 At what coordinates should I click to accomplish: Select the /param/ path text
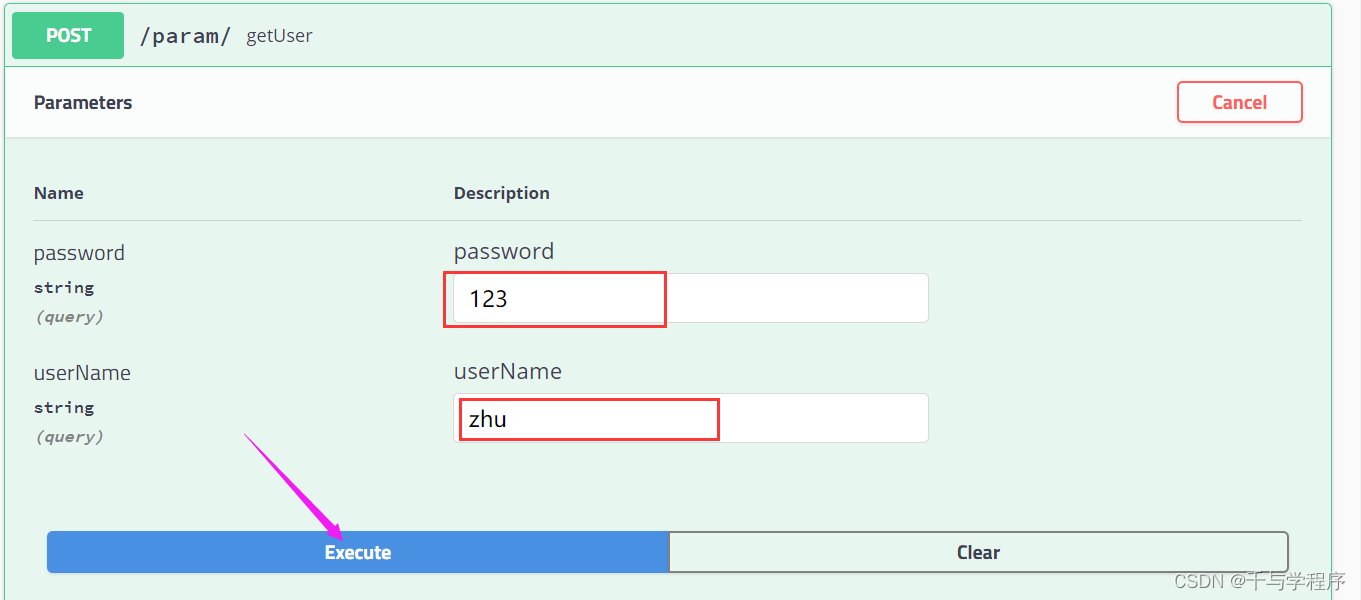(x=185, y=36)
